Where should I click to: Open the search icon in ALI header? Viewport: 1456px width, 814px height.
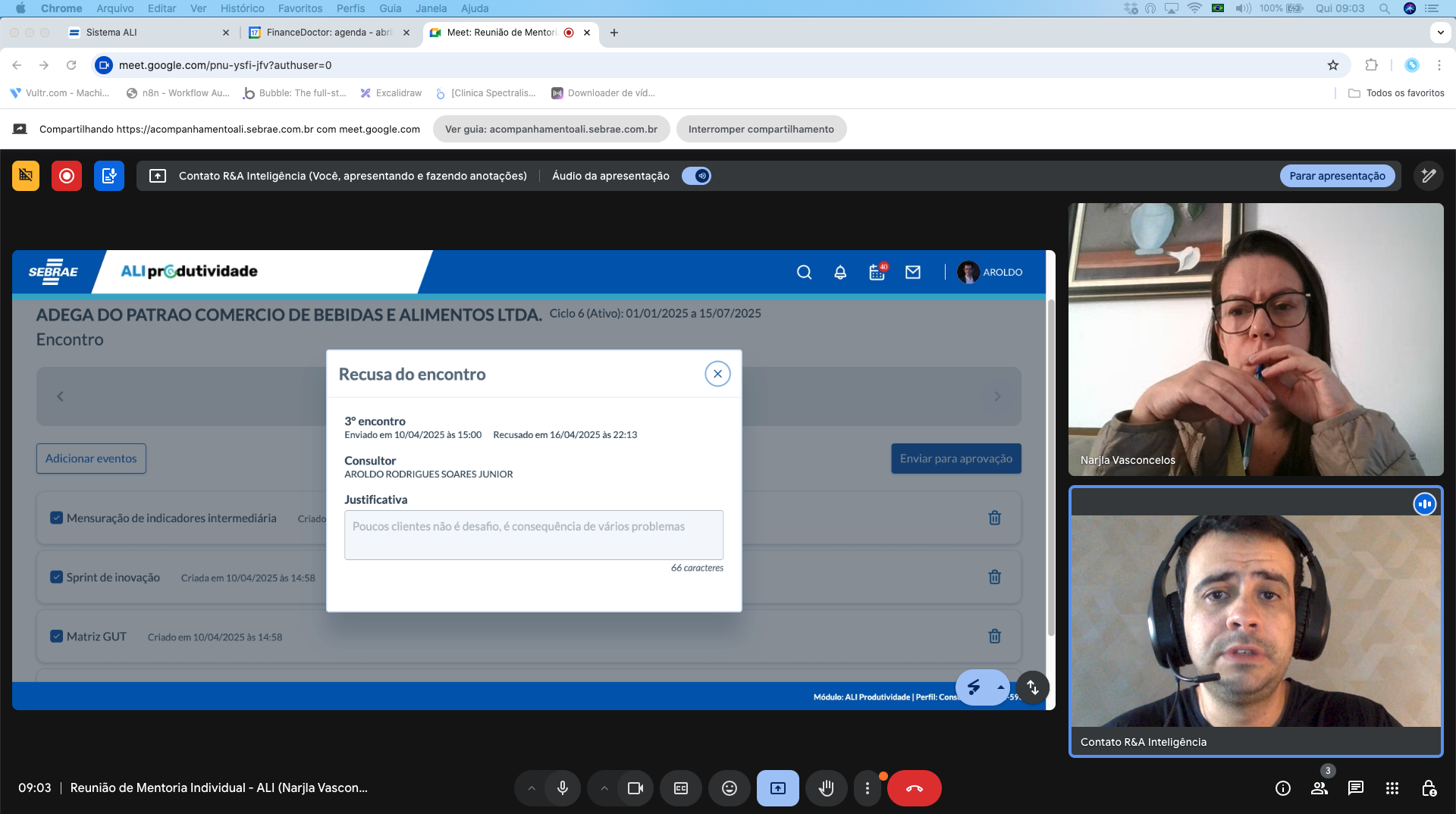click(805, 272)
